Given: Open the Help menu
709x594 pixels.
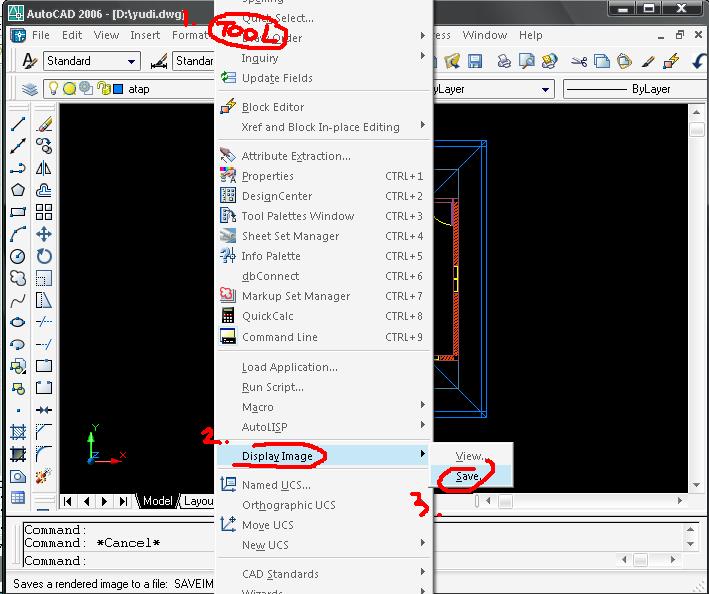Looking at the screenshot, I should [530, 35].
